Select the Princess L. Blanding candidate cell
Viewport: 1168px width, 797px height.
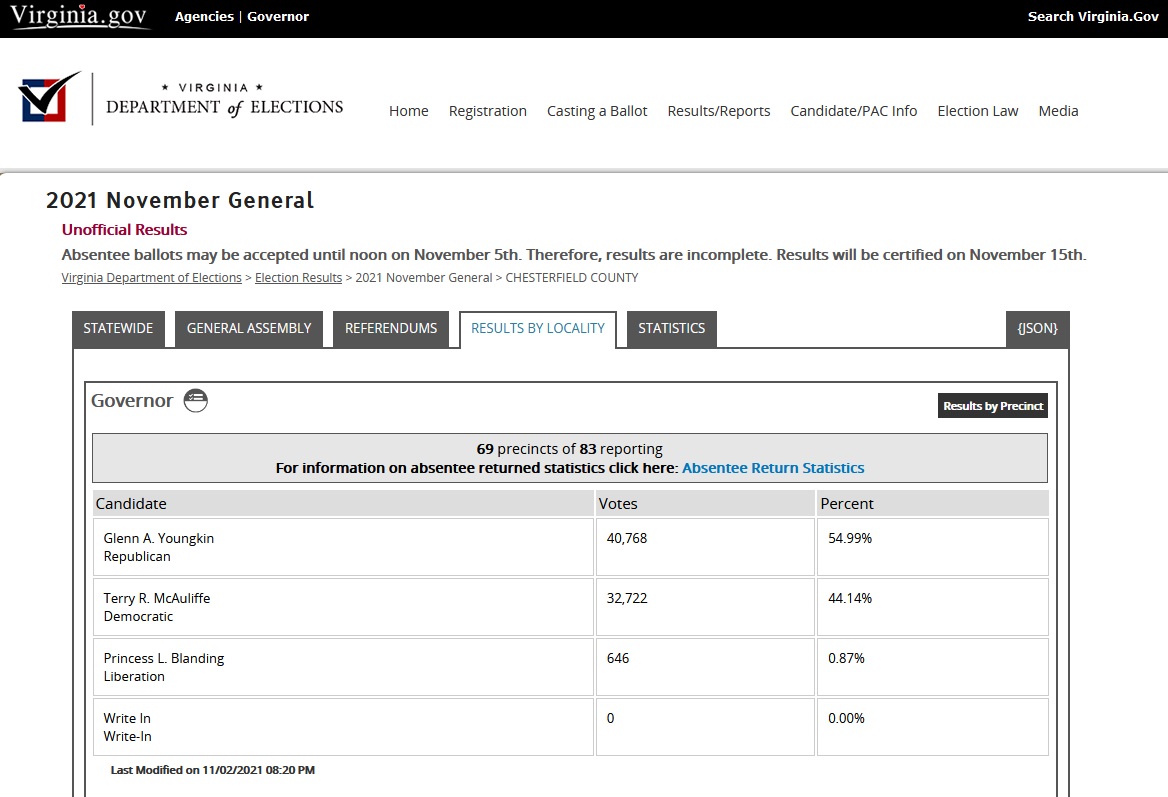(x=343, y=667)
